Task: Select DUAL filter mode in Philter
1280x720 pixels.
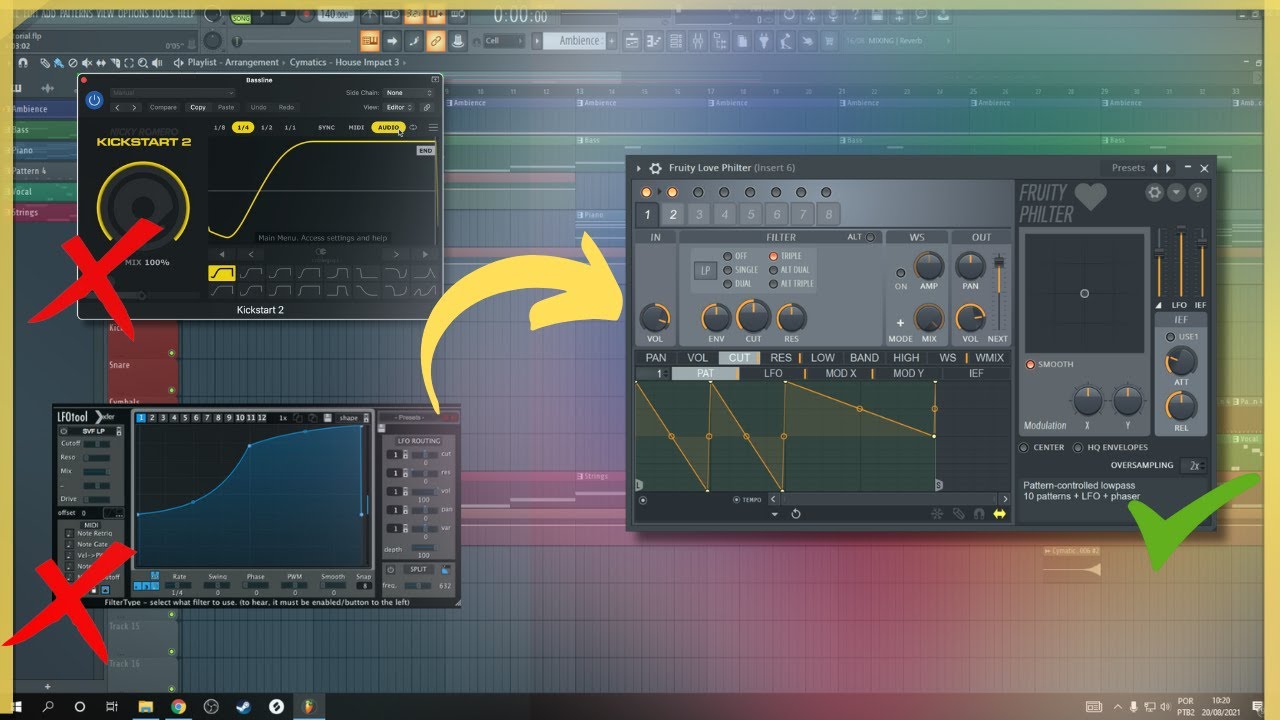Action: (x=727, y=284)
